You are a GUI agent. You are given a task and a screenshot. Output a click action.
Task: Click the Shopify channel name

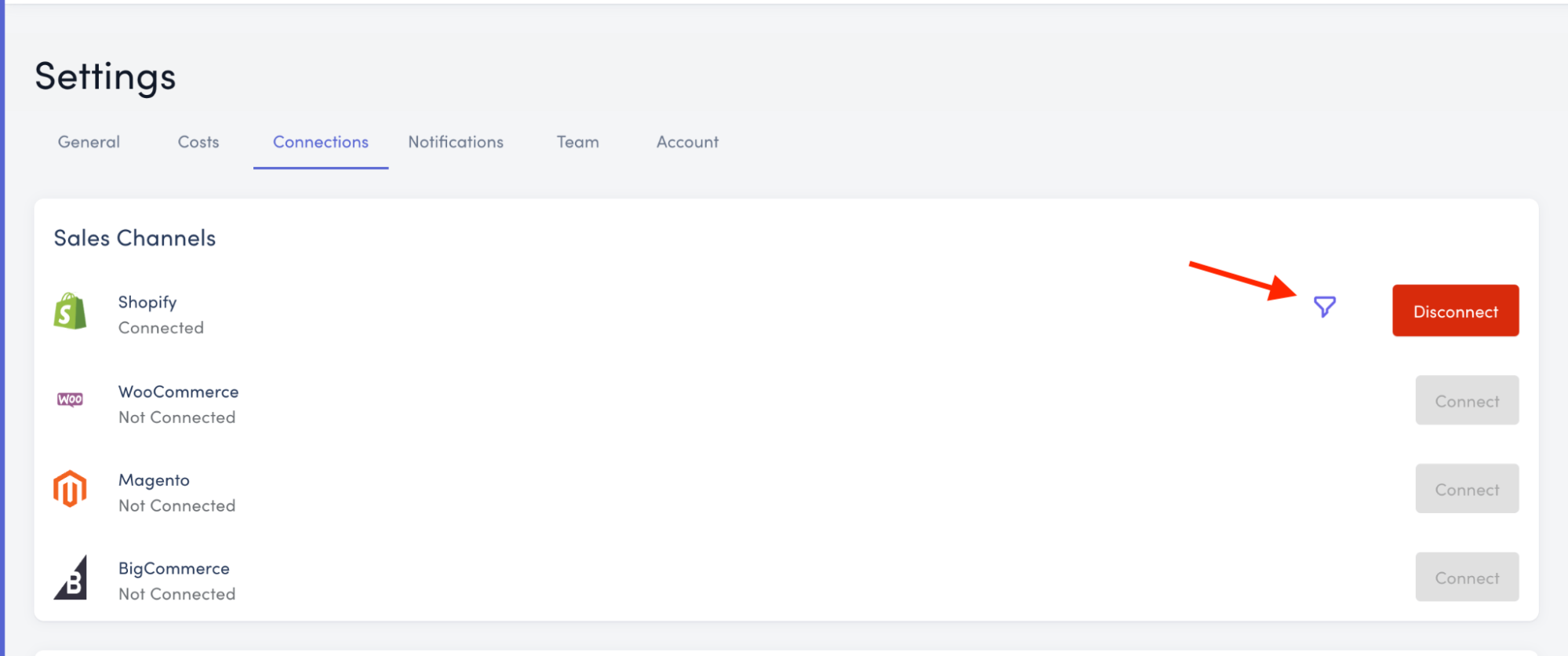click(x=147, y=302)
